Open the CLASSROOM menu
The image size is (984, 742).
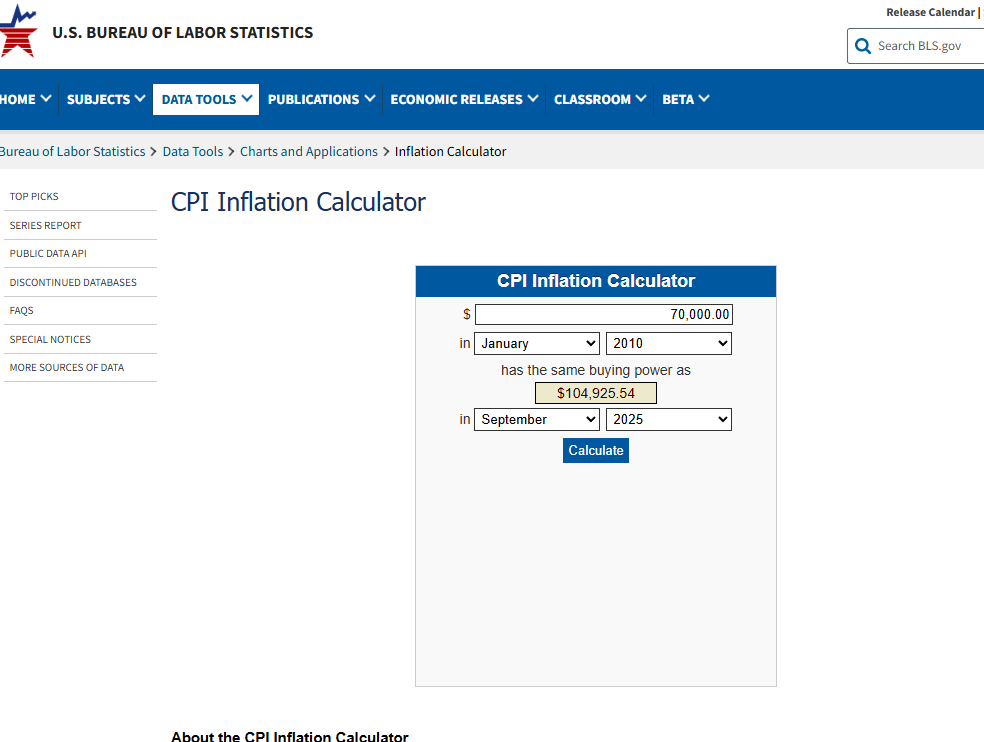(599, 99)
